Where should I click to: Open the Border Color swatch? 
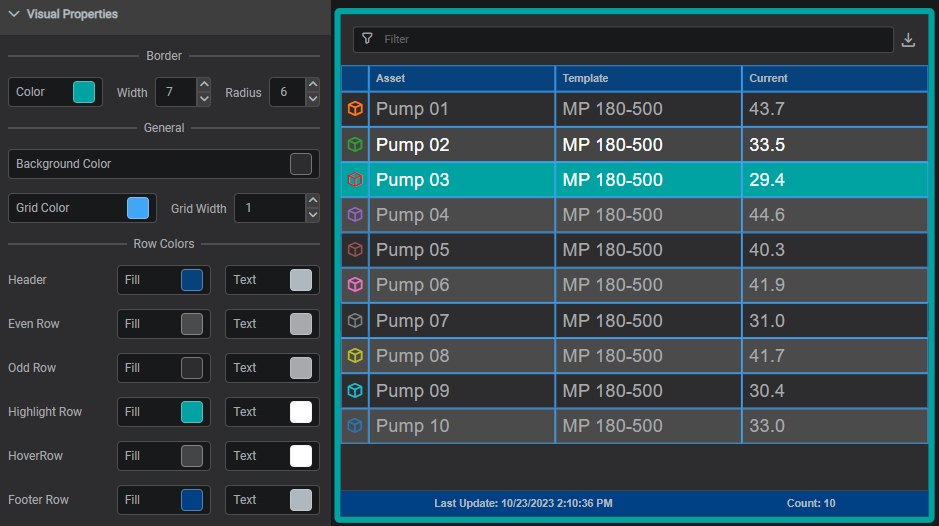pos(84,92)
